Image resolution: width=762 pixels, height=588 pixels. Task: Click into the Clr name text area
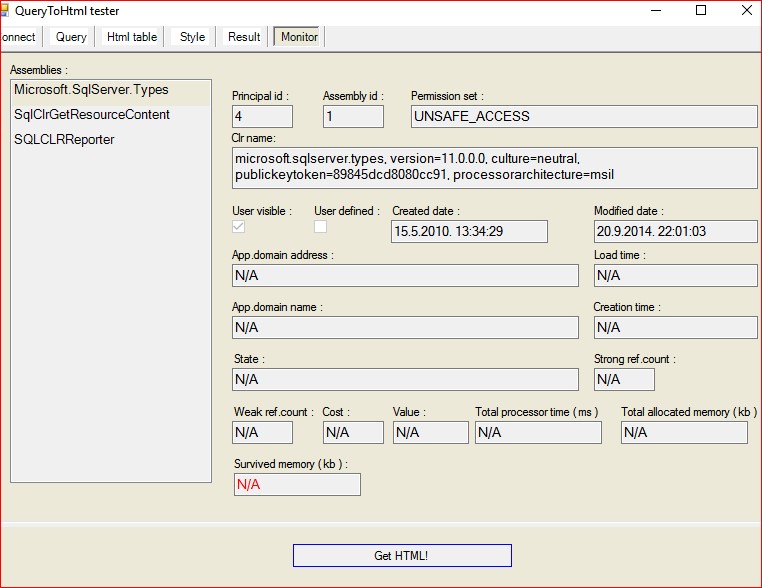tap(494, 167)
